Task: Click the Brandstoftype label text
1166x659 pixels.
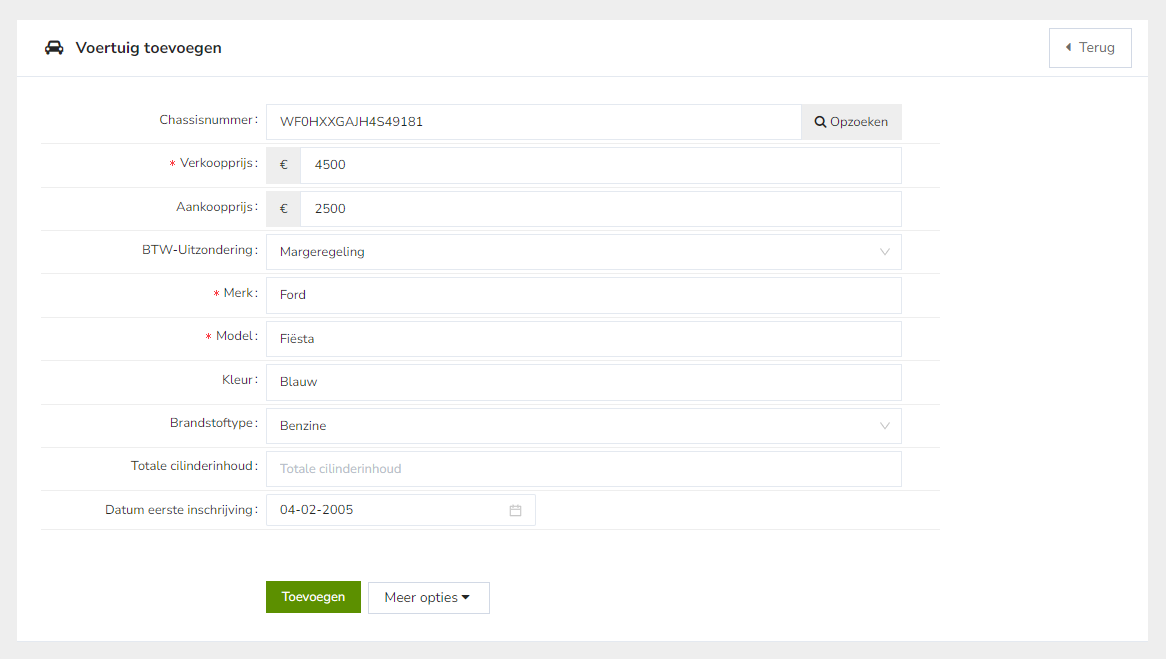Action: (212, 423)
